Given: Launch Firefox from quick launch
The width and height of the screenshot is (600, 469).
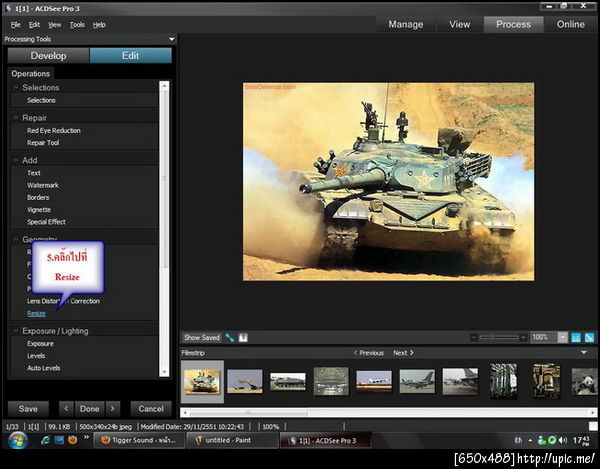Looking at the screenshot, I should click(x=72, y=440).
